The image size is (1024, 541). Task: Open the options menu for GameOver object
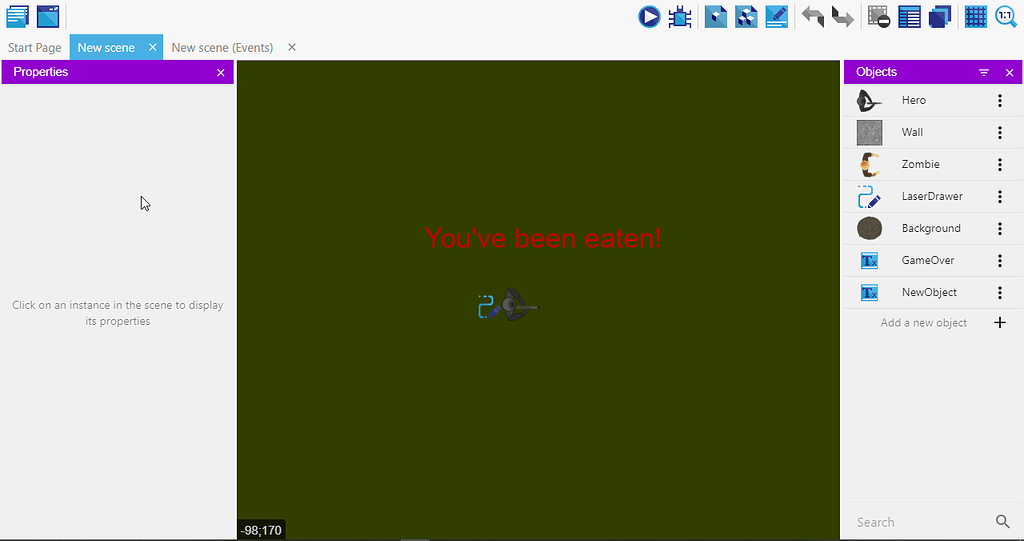click(x=999, y=261)
